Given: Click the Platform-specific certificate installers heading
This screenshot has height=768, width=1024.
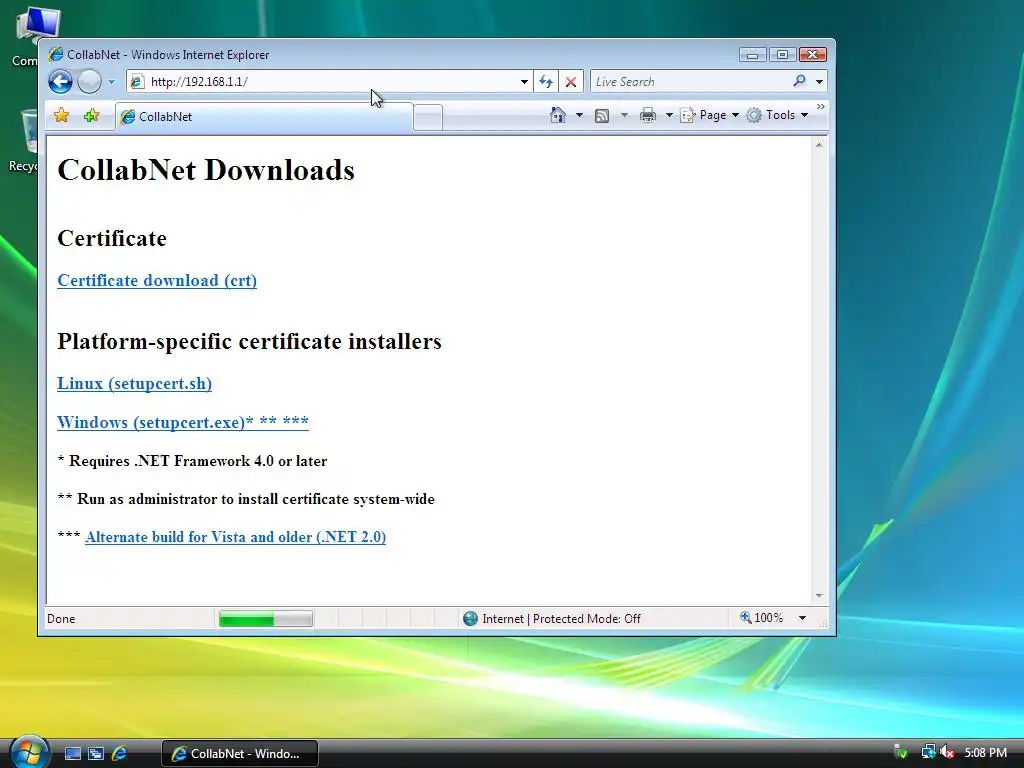Looking at the screenshot, I should click(x=249, y=341).
